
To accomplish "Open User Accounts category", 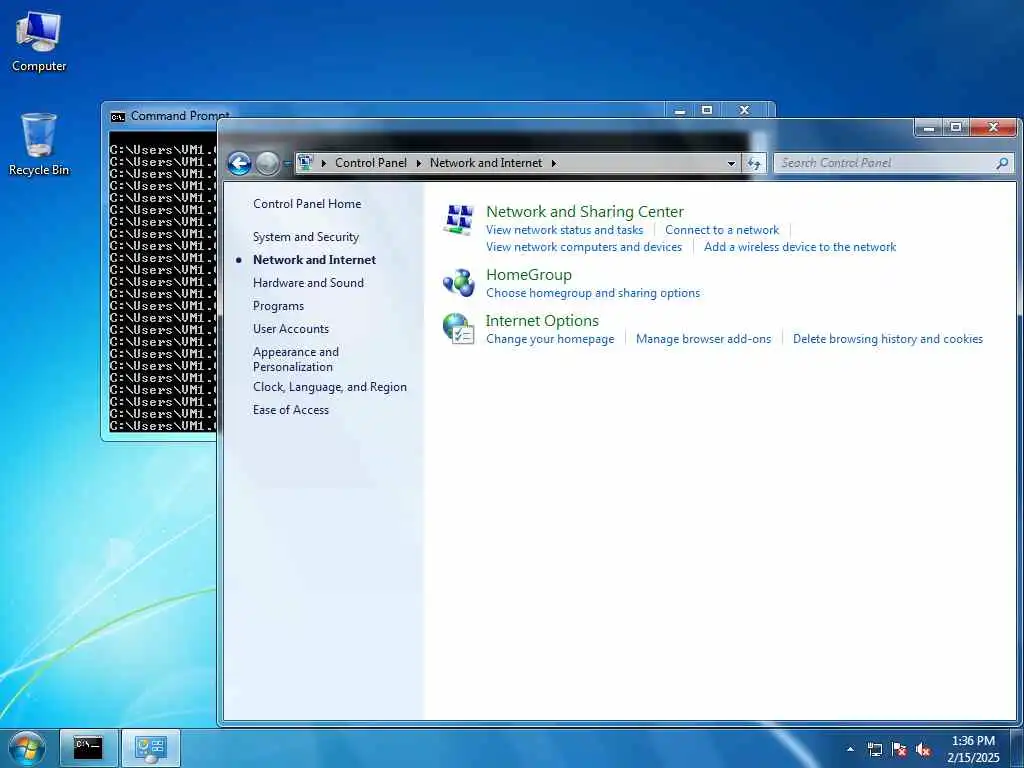I will tap(291, 329).
